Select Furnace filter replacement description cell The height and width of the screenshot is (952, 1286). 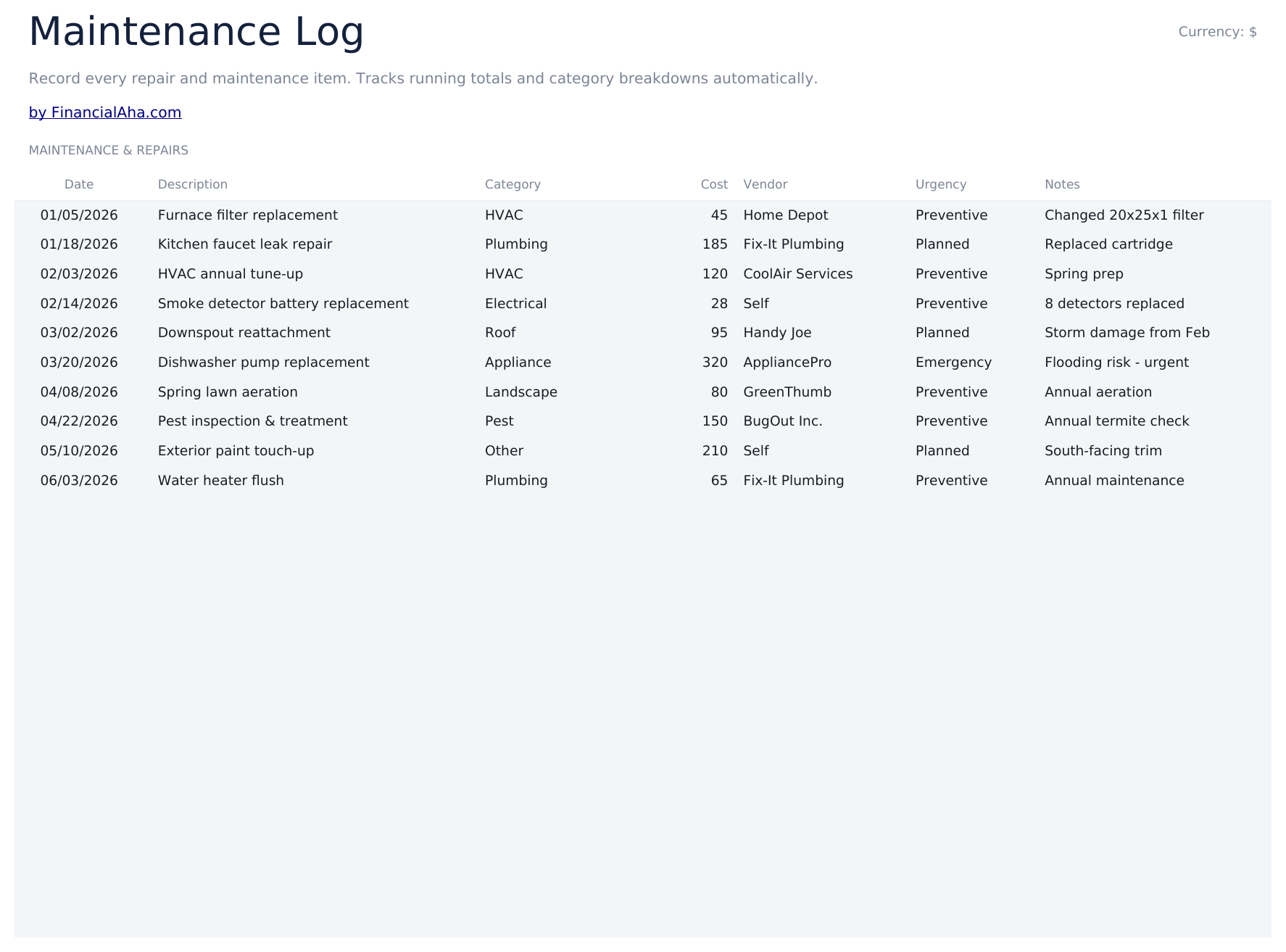click(x=248, y=215)
